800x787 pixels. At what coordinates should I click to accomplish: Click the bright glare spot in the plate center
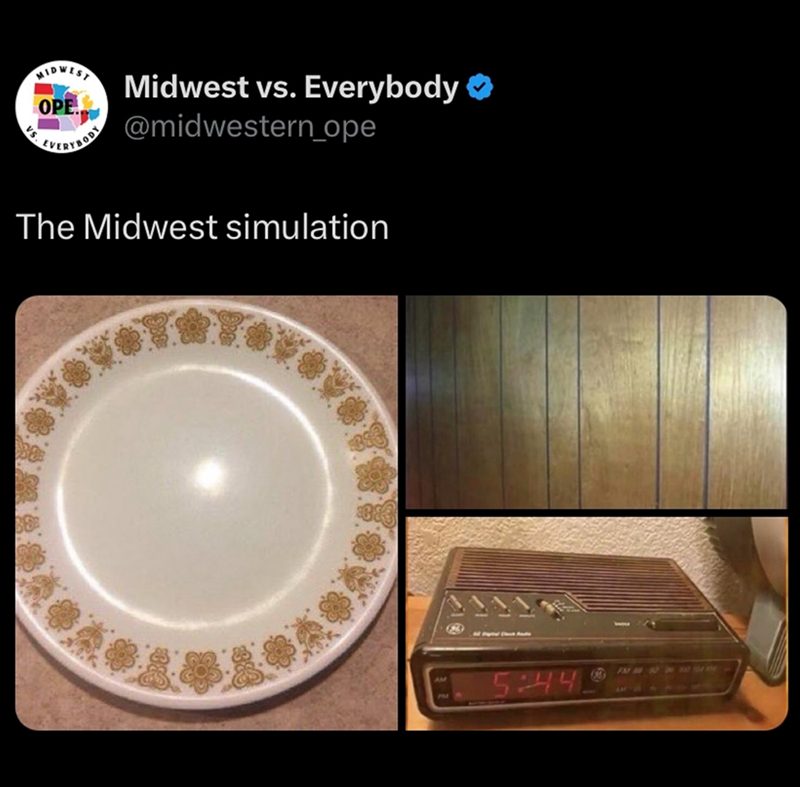(209, 475)
